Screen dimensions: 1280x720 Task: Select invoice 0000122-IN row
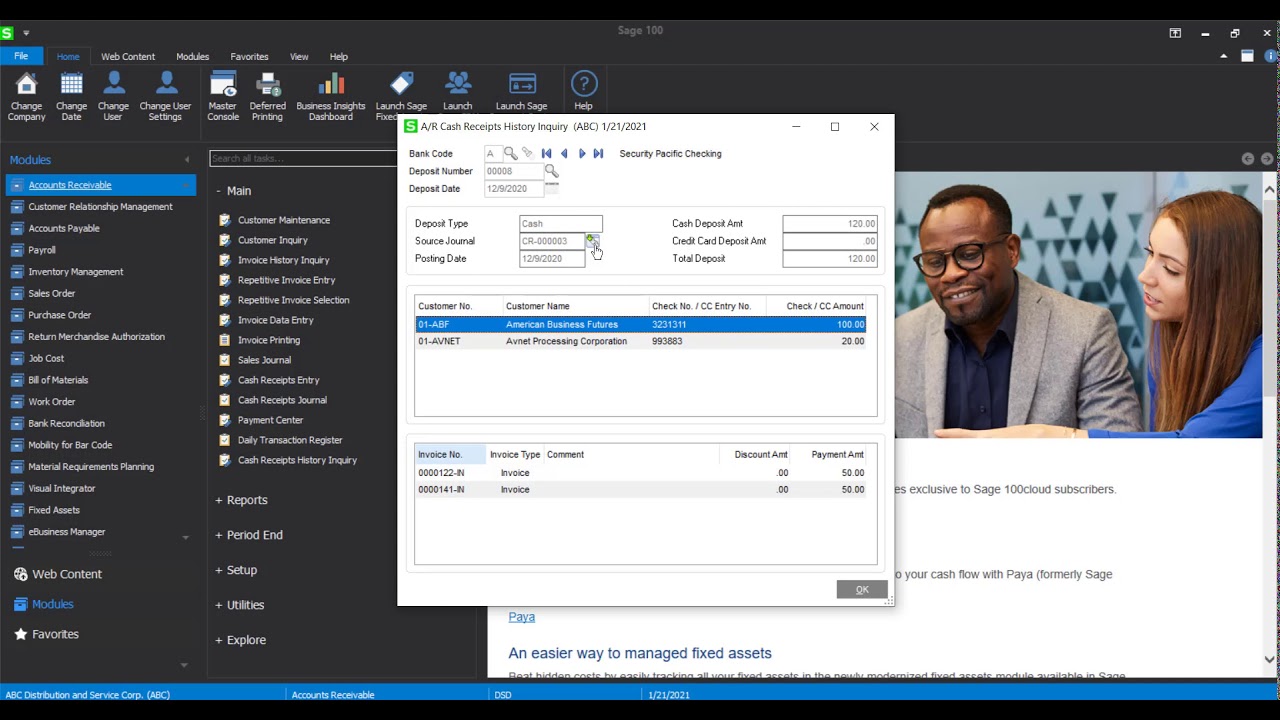[x=641, y=473]
